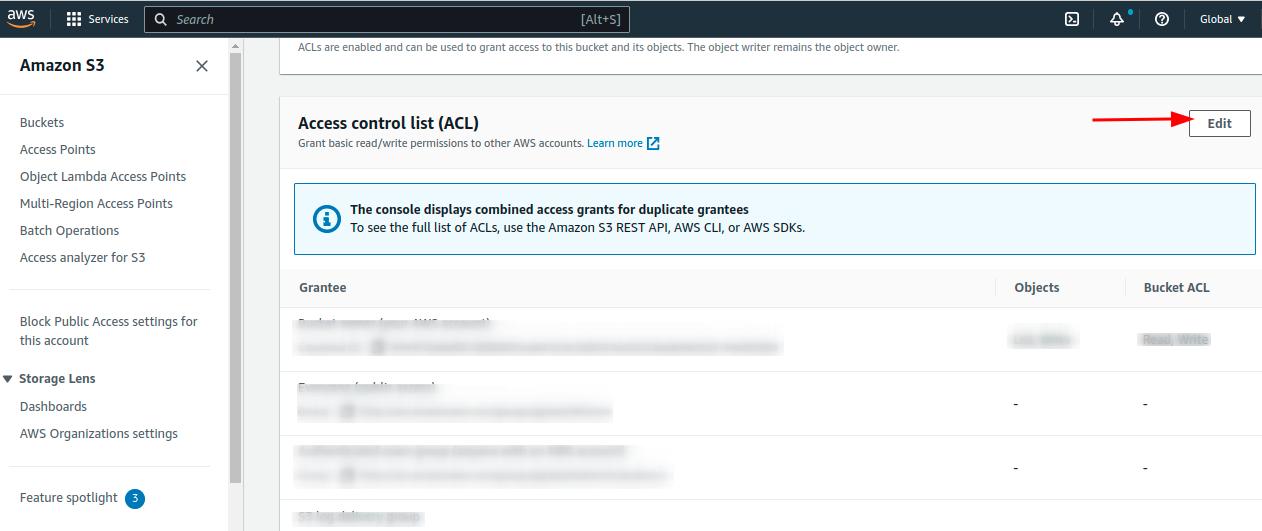Screen dimensions: 1262x531
Task: Open Multi-Region Access Points
Action: pyautogui.click(x=96, y=203)
